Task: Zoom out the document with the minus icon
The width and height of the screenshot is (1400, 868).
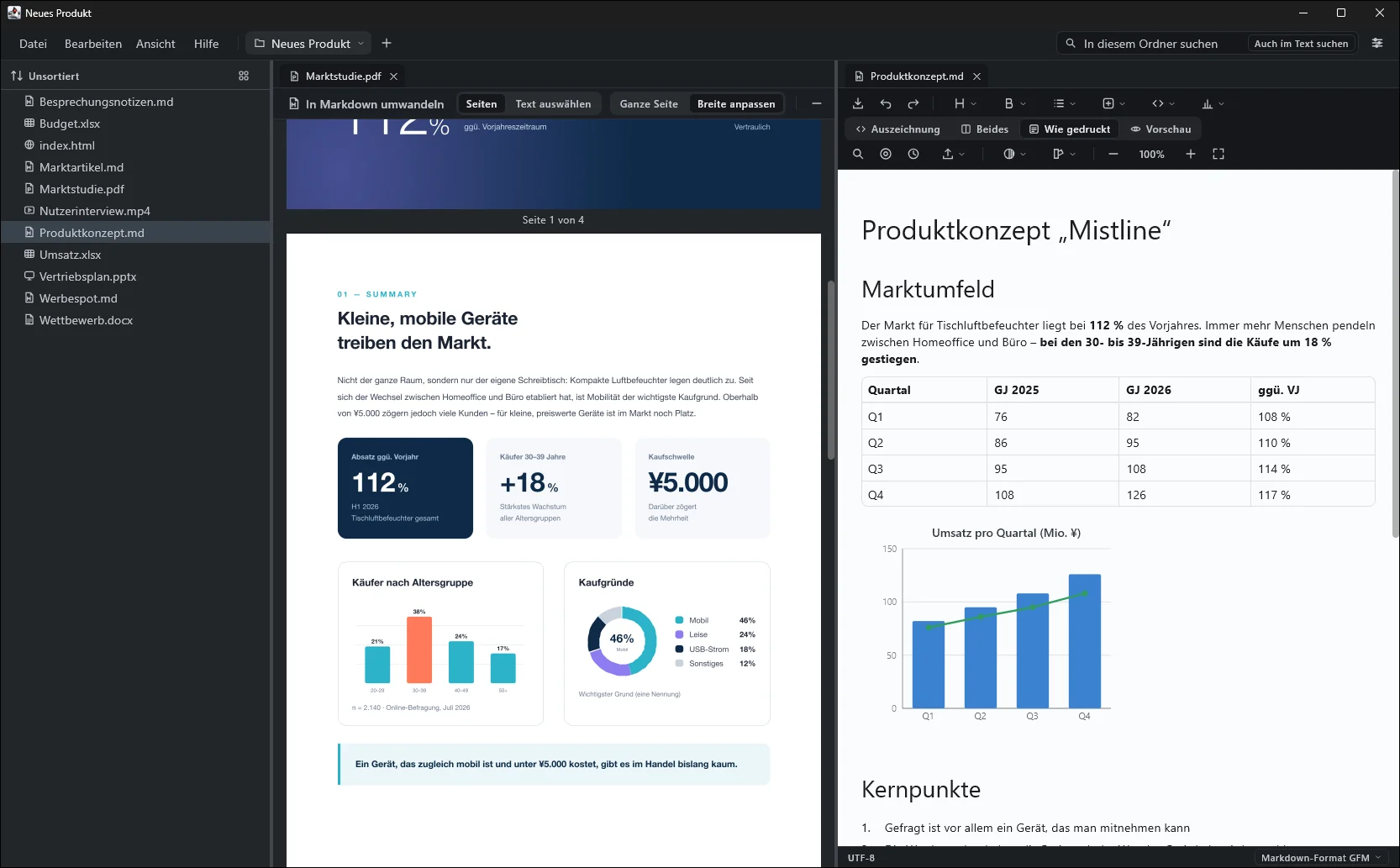Action: point(1113,154)
